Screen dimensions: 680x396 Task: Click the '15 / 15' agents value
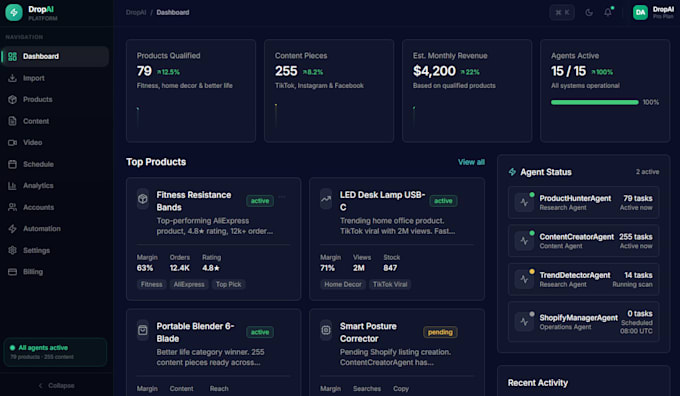tap(568, 71)
